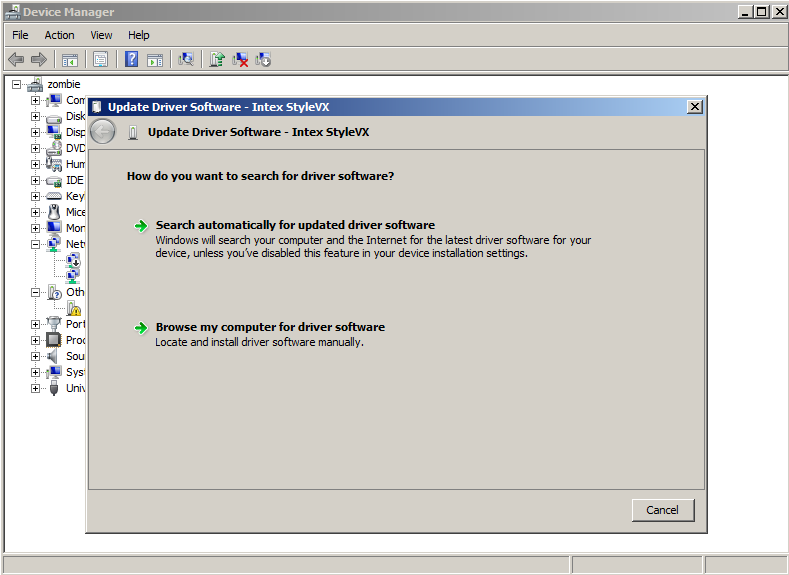This screenshot has width=789, height=575.
Task: Choose Search automatically for updated driver software
Action: tap(295, 225)
